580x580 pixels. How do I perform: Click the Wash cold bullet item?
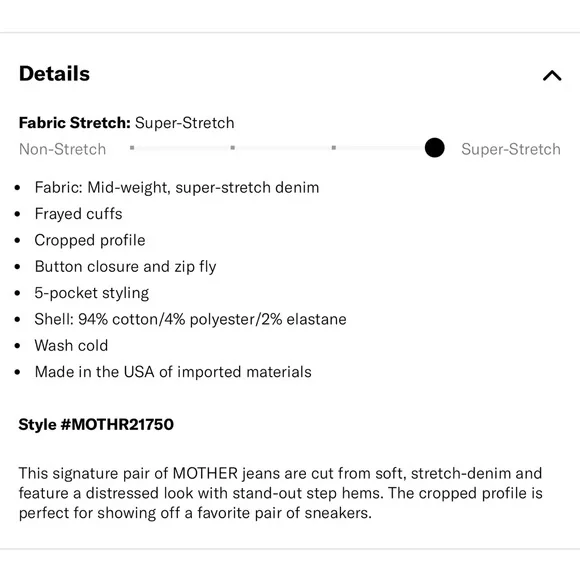click(71, 345)
